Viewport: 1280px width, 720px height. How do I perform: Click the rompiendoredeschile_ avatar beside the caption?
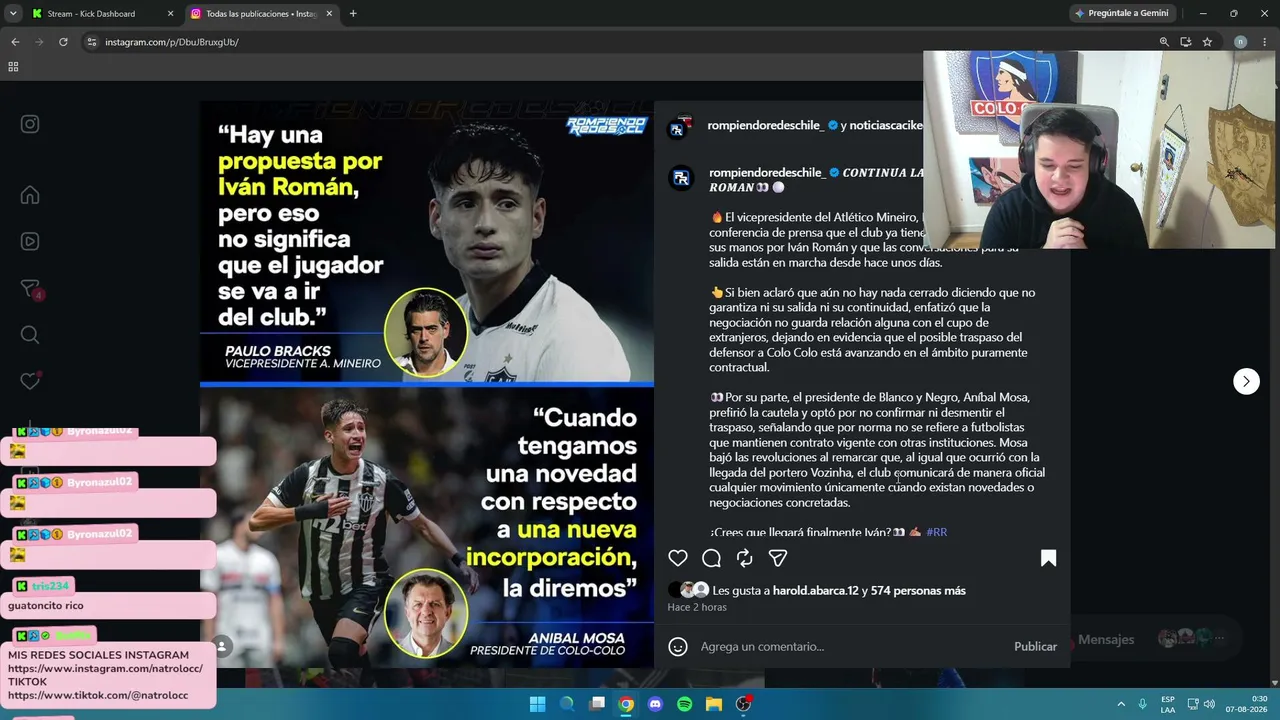681,178
